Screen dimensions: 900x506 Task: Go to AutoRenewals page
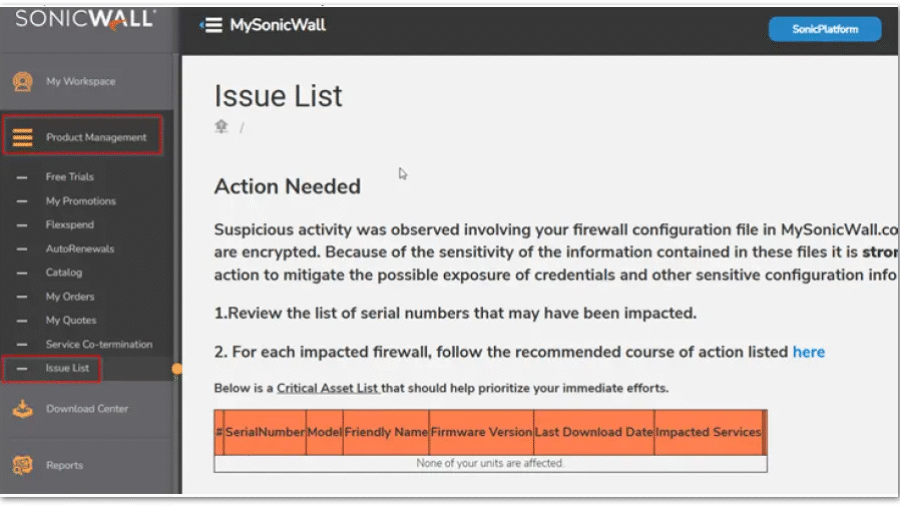(79, 249)
